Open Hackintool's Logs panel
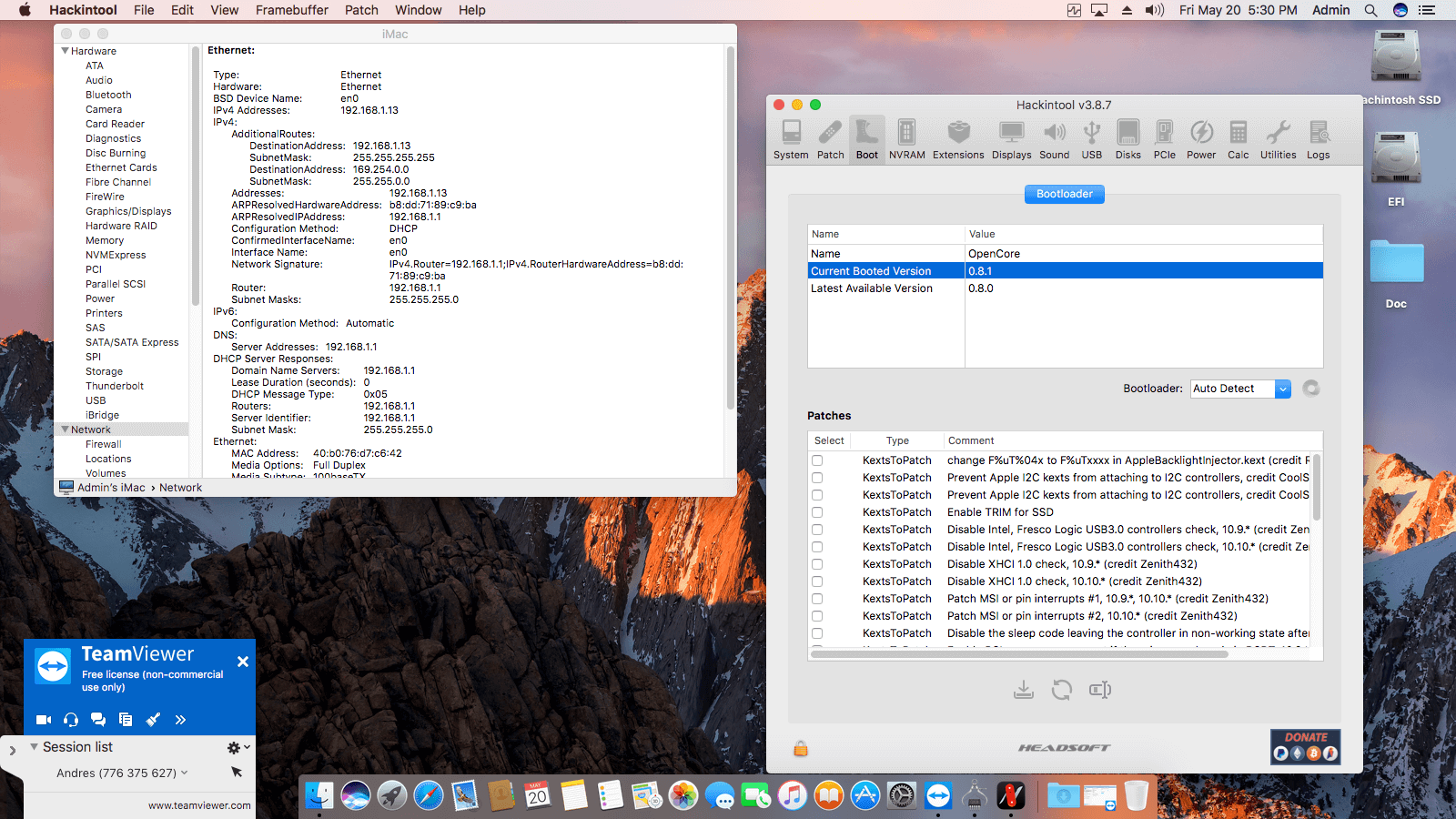This screenshot has width=1456, height=819. tap(1318, 138)
